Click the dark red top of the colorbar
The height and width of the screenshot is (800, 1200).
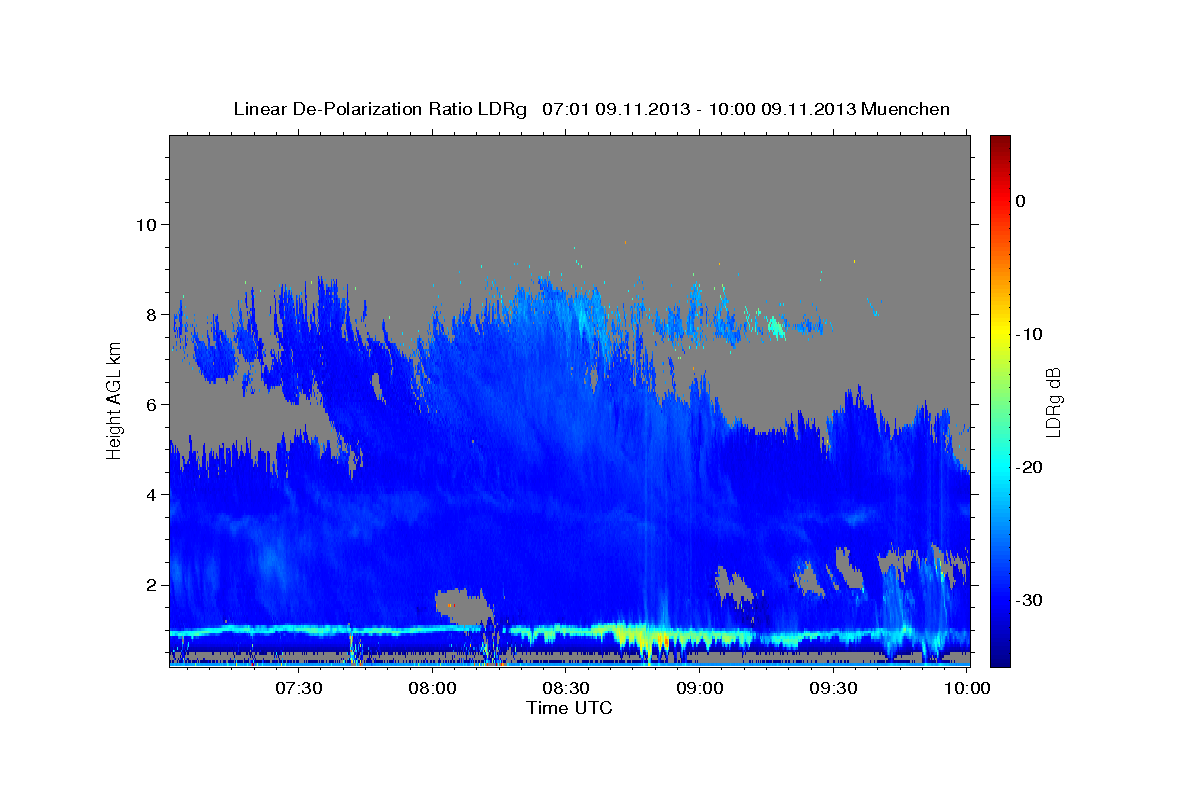[x=1000, y=145]
